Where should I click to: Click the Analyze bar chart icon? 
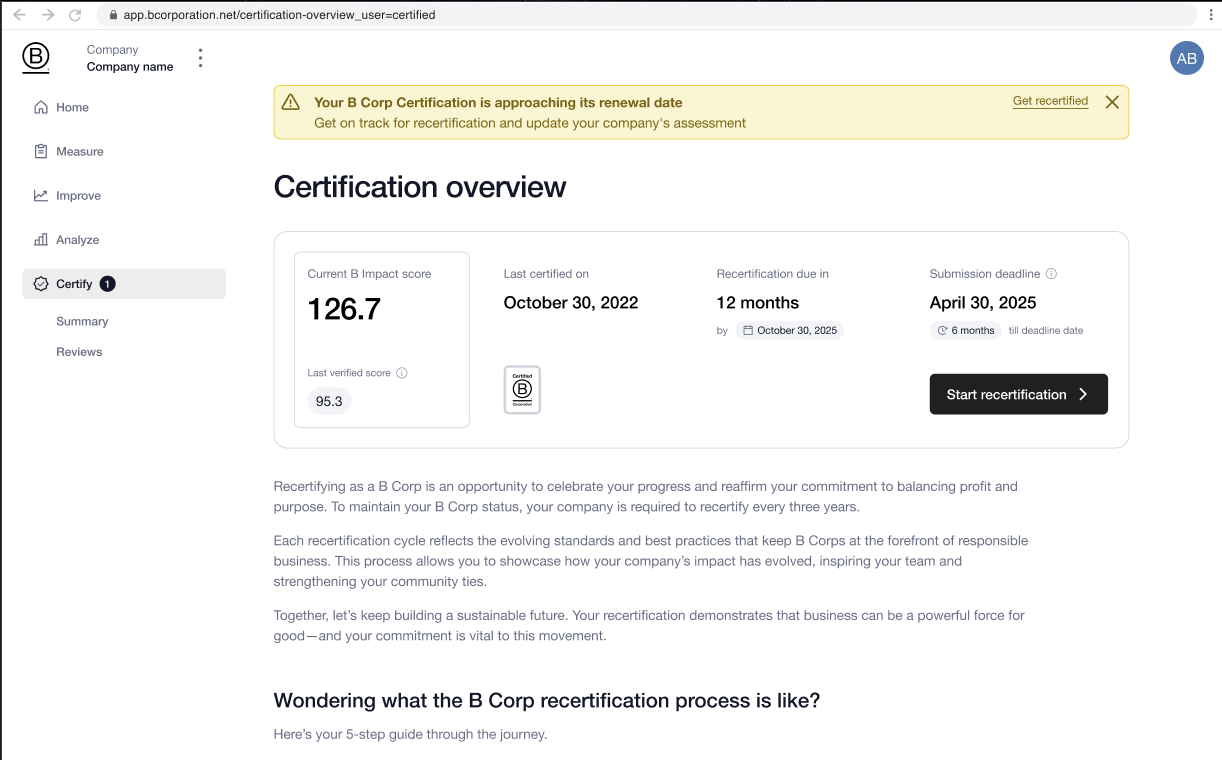coord(41,239)
